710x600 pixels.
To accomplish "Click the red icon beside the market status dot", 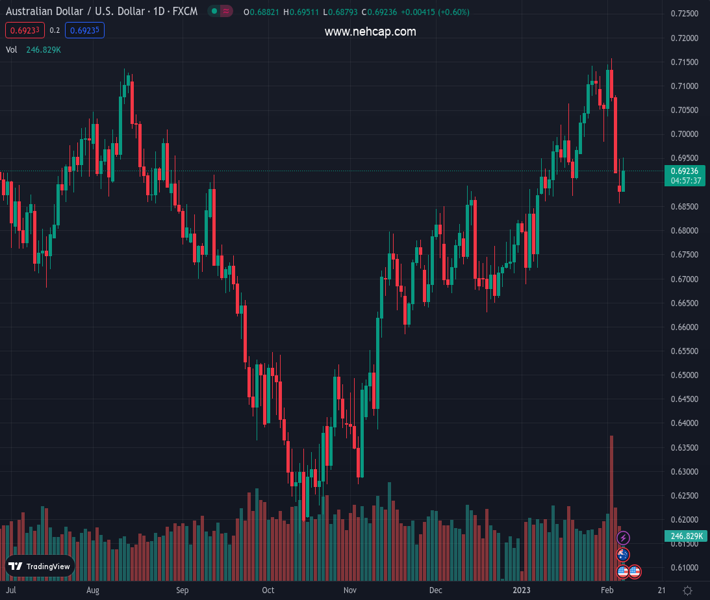I will click(227, 12).
